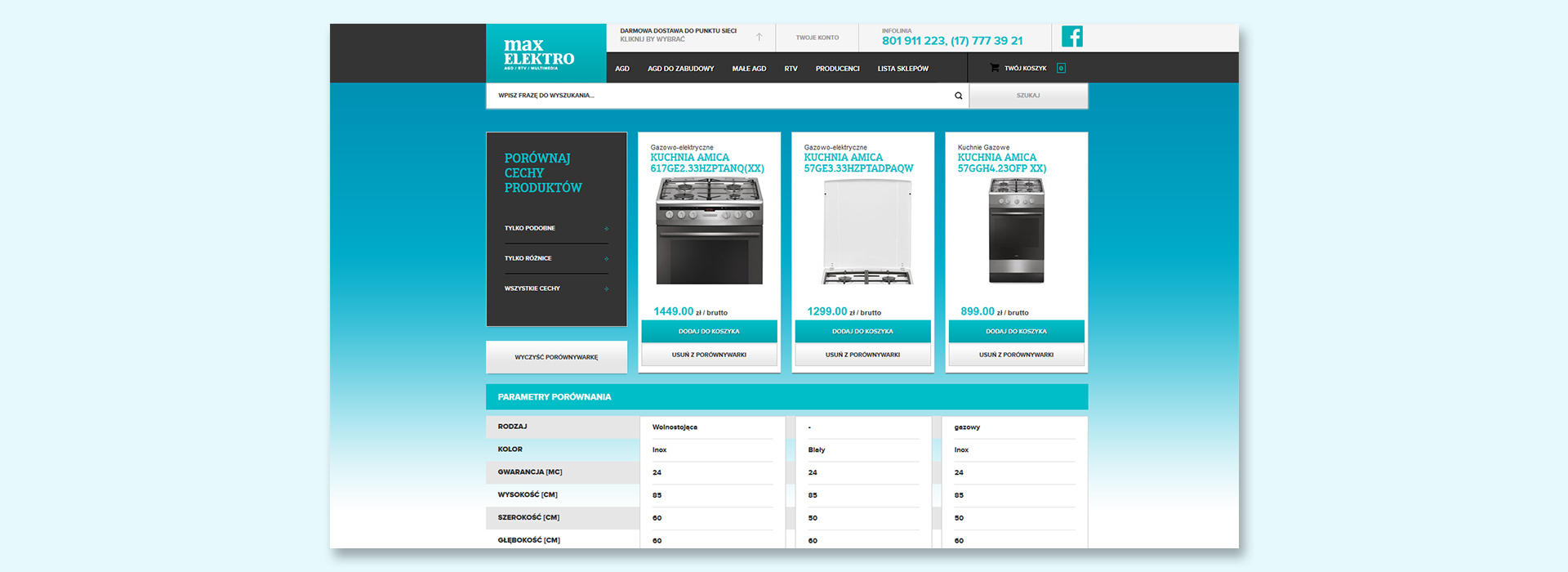1568x572 pixels.
Task: Remove the 899.00 zł cooker from comparison
Action: pyautogui.click(x=1016, y=355)
